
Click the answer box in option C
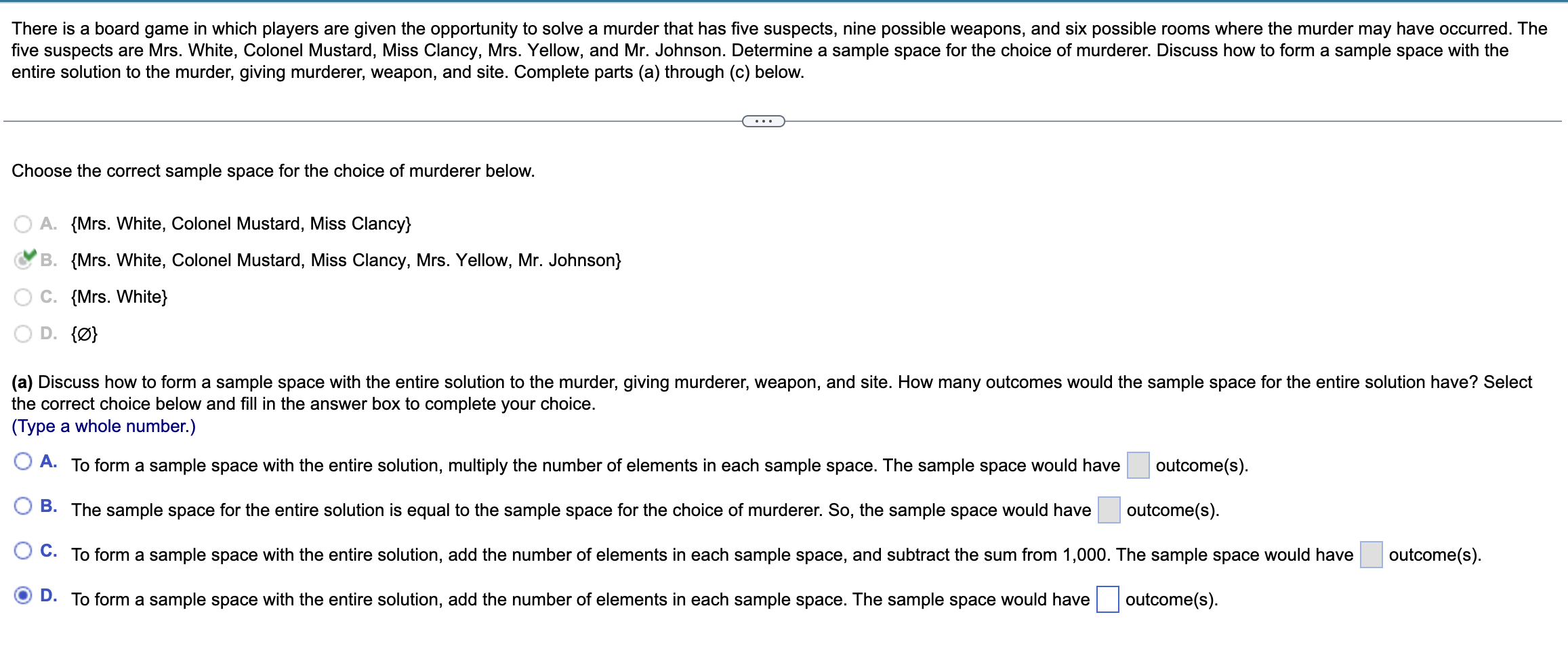tap(1370, 554)
